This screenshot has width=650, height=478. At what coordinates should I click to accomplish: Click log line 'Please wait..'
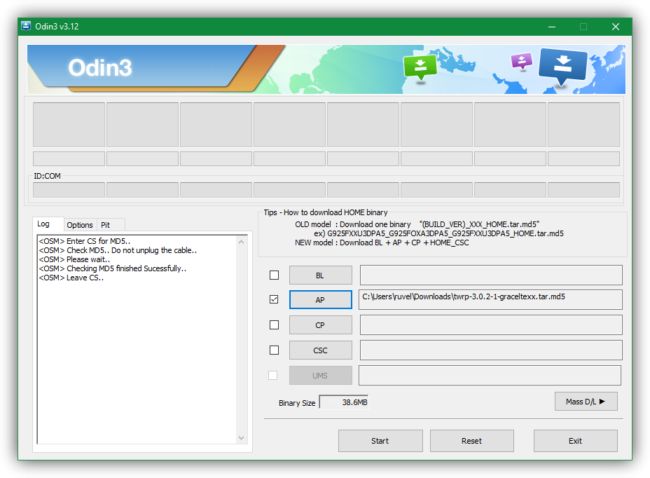tap(74, 260)
